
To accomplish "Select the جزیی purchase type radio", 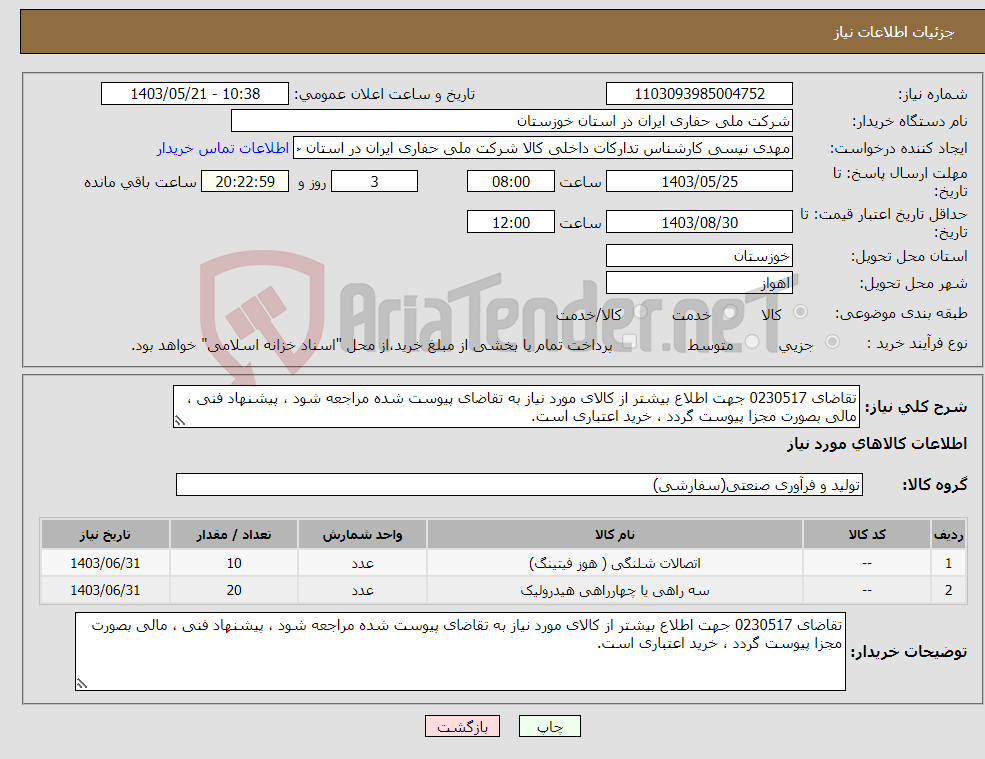I will [832, 342].
